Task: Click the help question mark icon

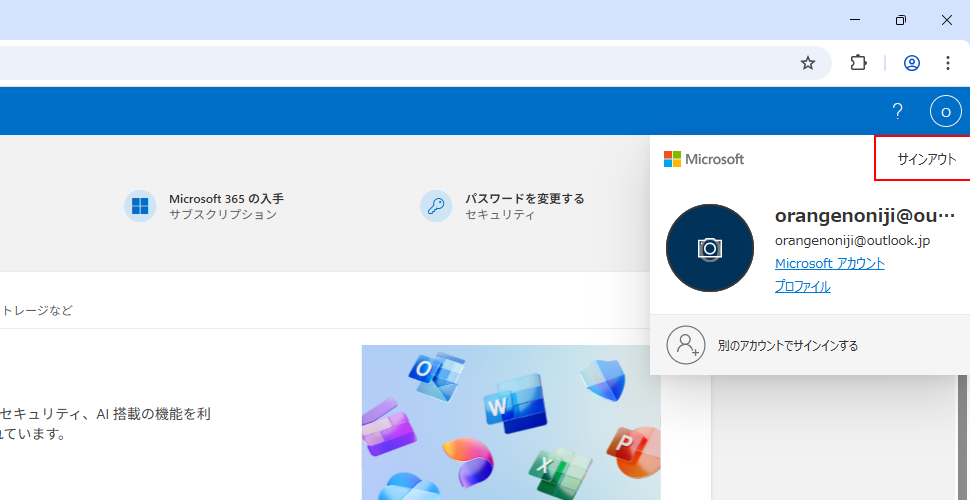Action: (897, 111)
